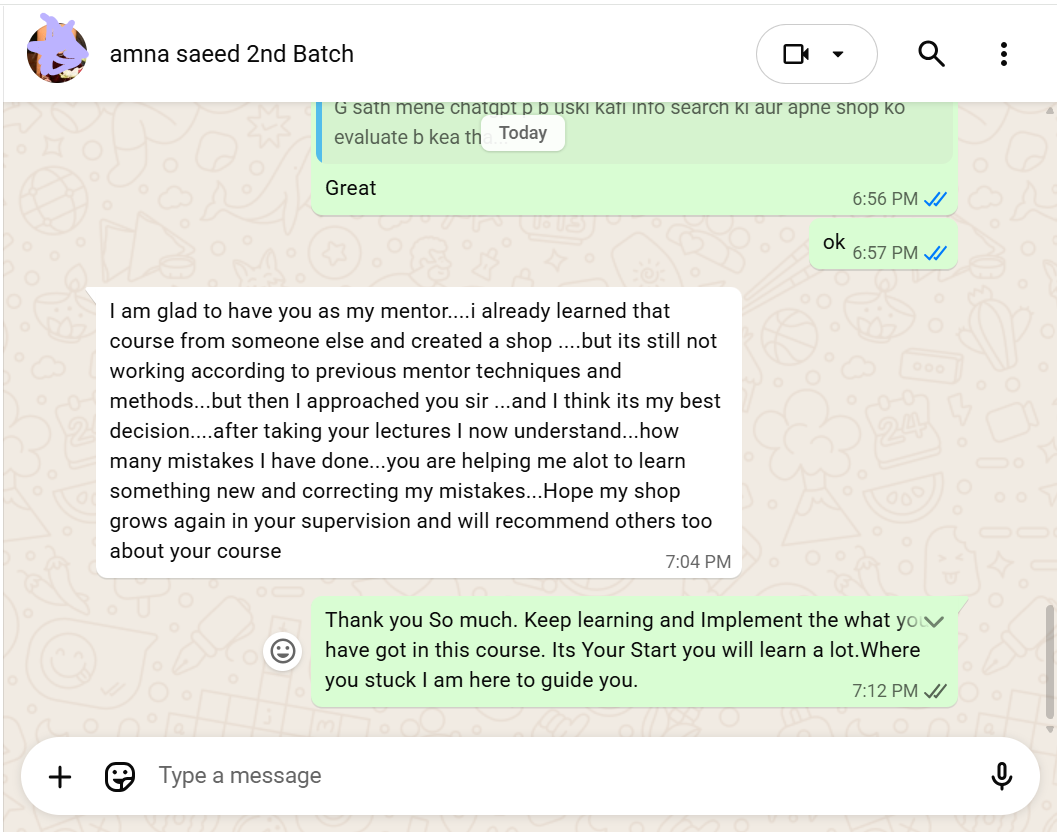1057x832 pixels.
Task: Select the long mentor testimonial message
Action: pyautogui.click(x=418, y=431)
